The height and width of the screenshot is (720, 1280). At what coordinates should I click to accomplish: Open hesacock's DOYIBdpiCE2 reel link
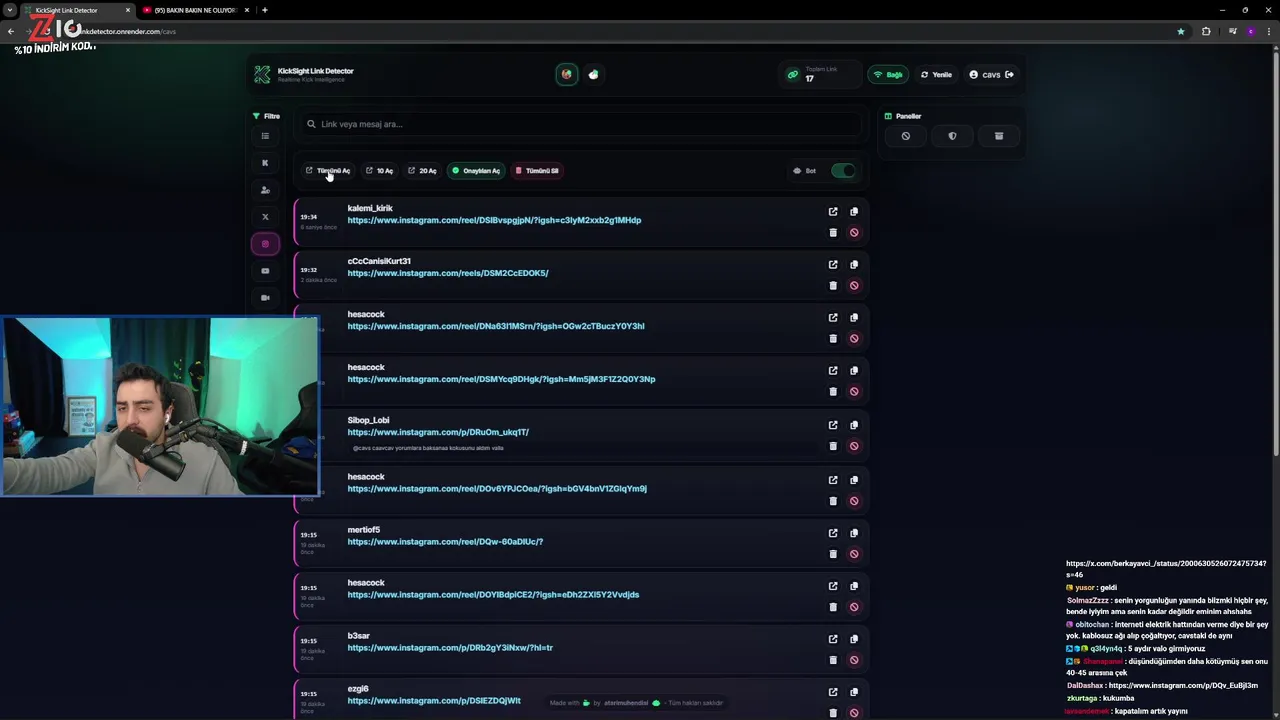coord(493,595)
